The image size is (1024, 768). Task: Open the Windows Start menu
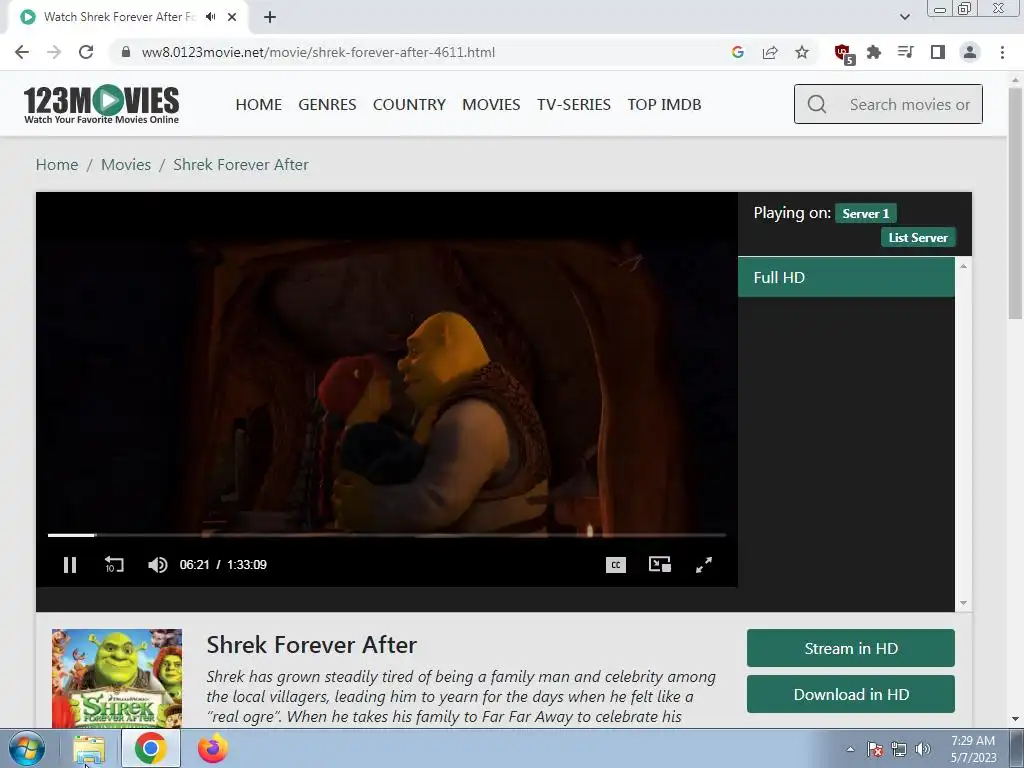tap(27, 748)
